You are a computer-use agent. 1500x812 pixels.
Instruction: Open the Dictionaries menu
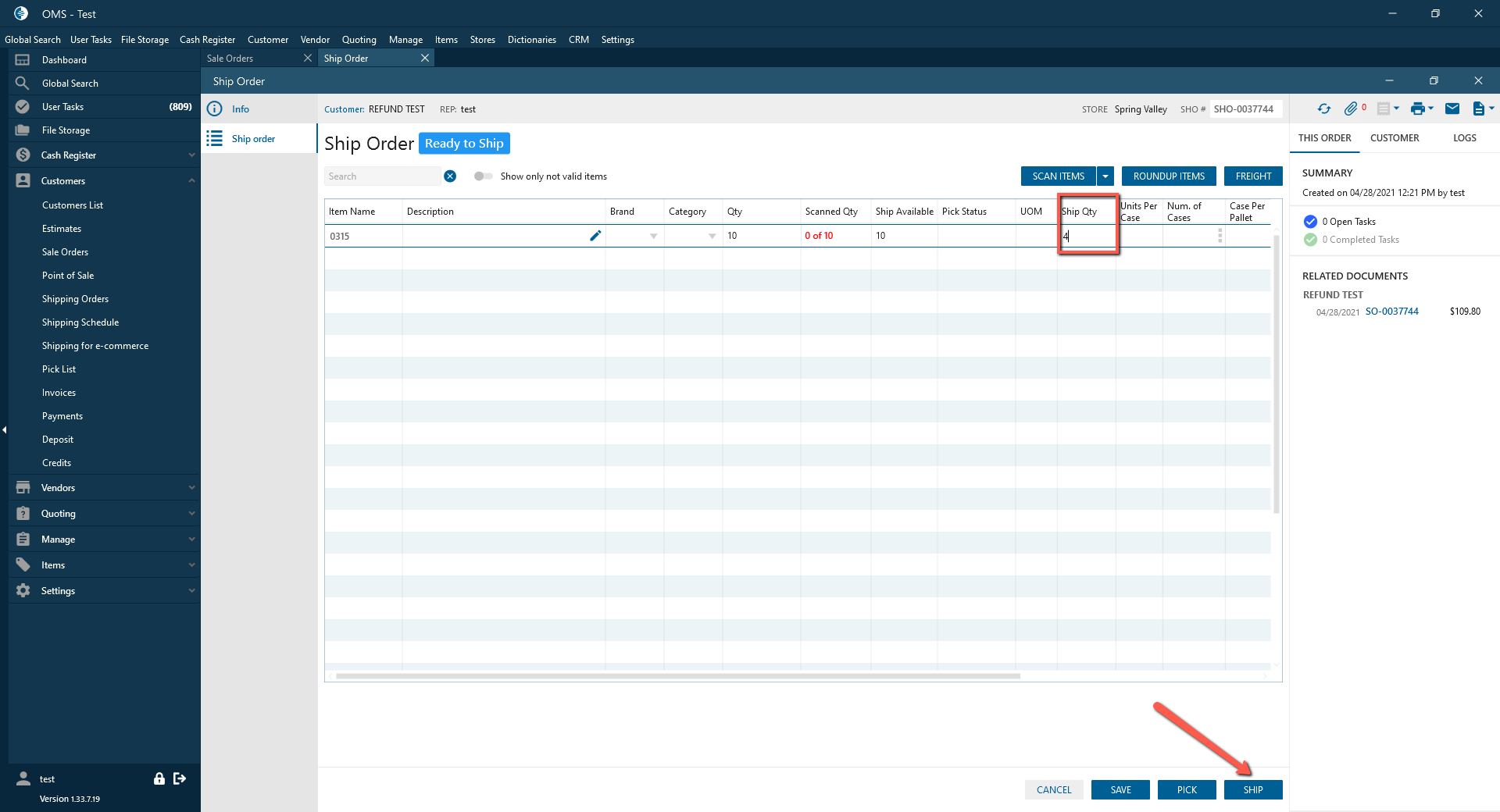(531, 40)
